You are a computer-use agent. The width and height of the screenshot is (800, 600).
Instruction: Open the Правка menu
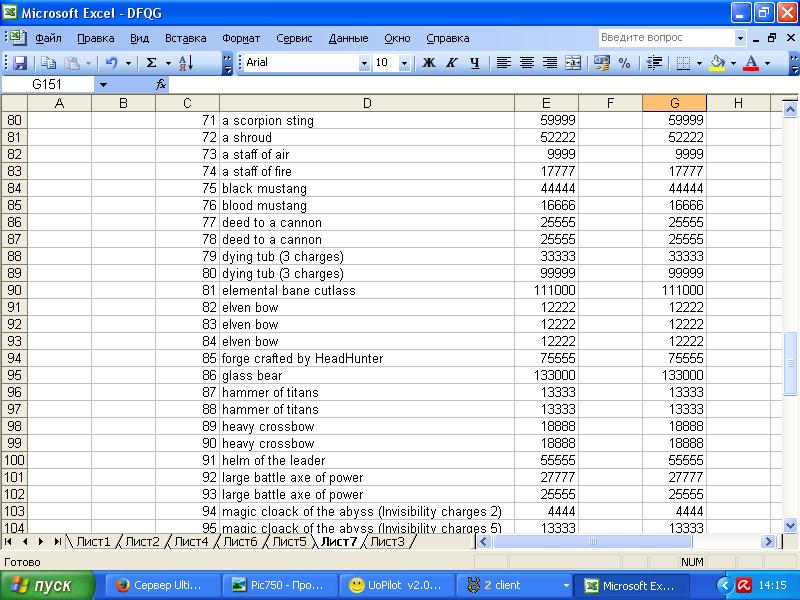click(95, 38)
